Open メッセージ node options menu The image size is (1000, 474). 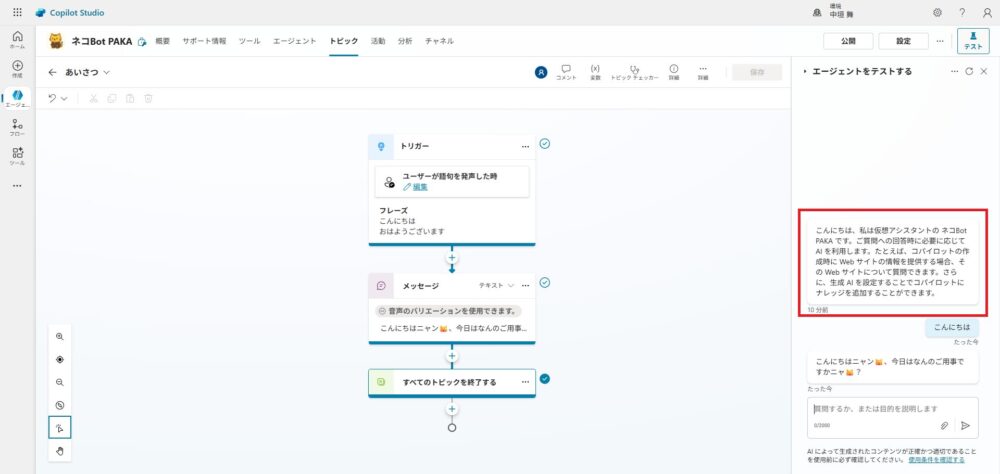[526, 286]
